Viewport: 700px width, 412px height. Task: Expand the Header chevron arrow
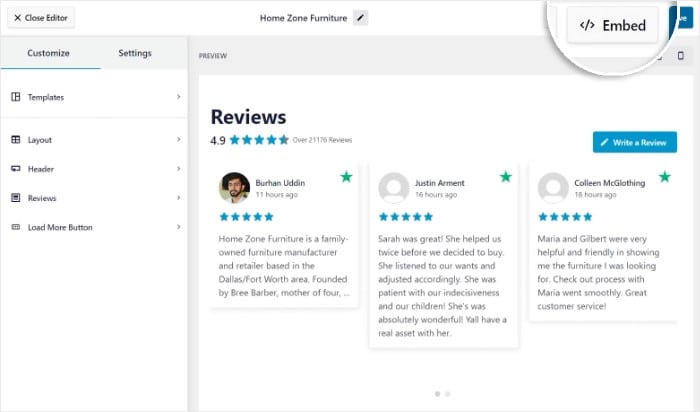[179, 168]
